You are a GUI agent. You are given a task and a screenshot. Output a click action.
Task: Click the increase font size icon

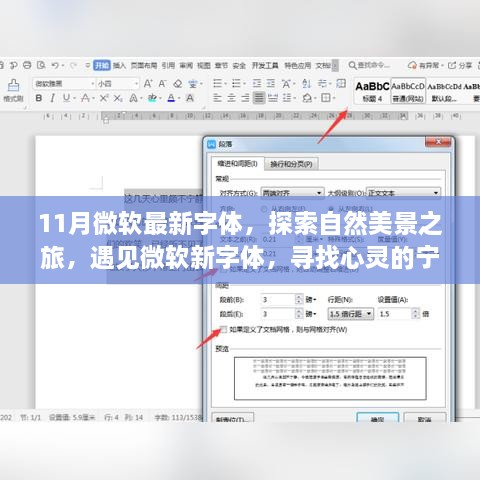(148, 84)
